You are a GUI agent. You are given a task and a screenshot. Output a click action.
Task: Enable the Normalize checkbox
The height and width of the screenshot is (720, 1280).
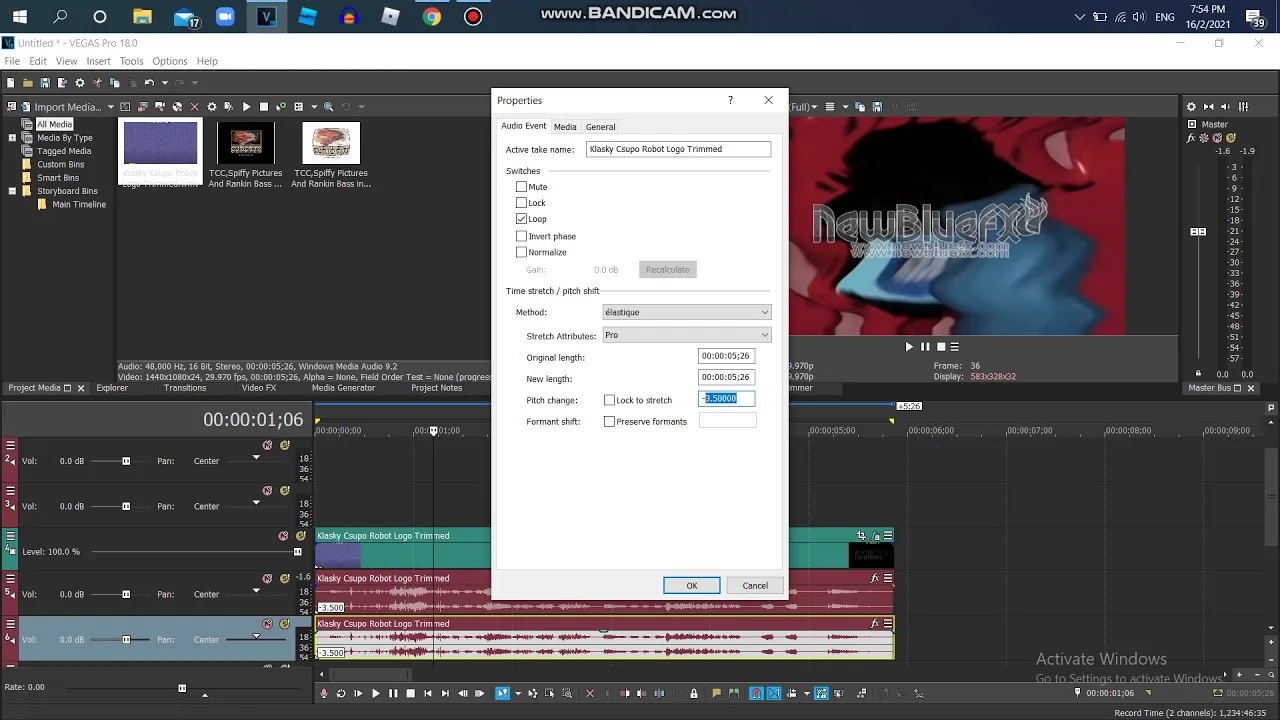pyautogui.click(x=521, y=252)
